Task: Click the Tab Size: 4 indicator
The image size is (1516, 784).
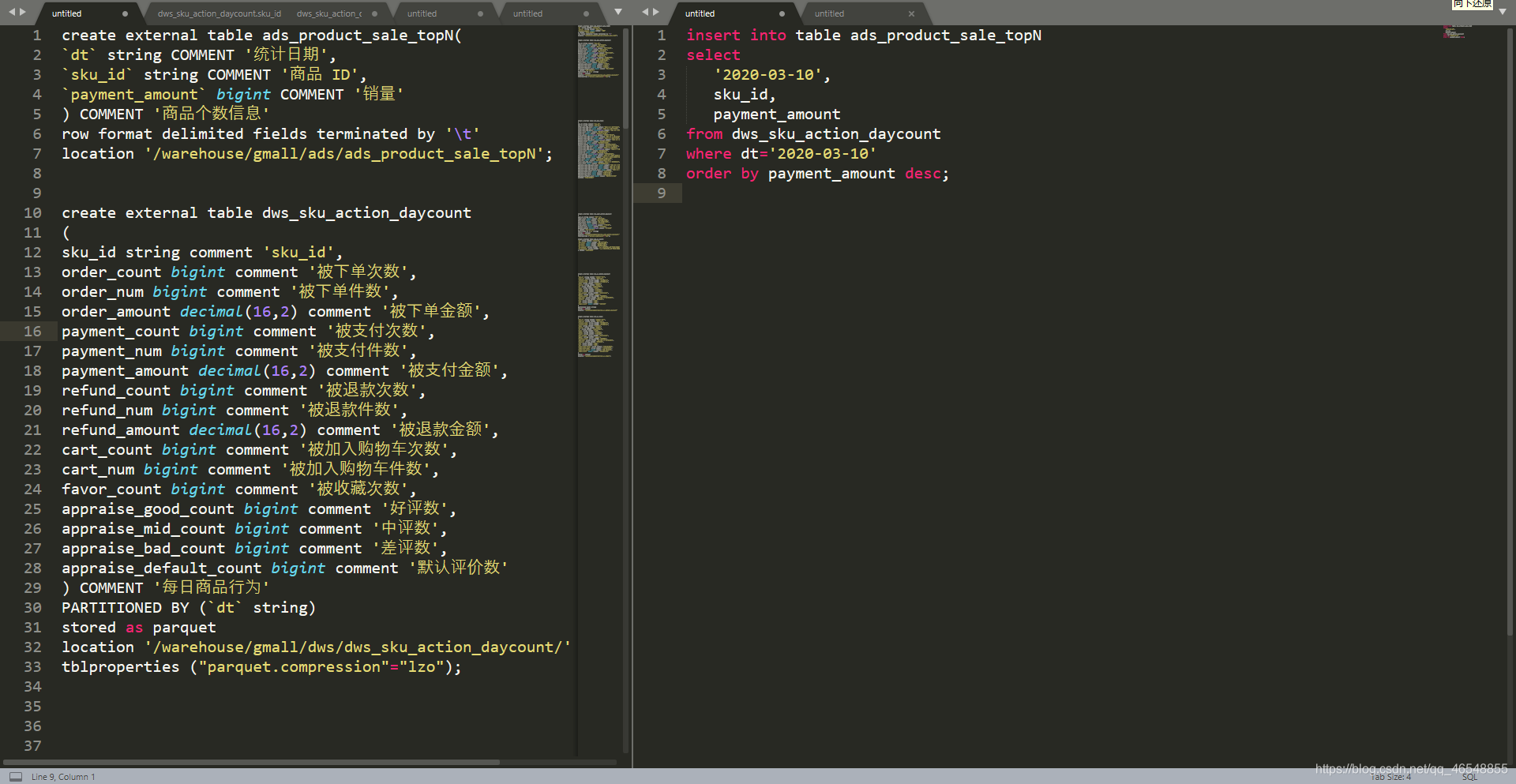Action: click(x=1390, y=778)
